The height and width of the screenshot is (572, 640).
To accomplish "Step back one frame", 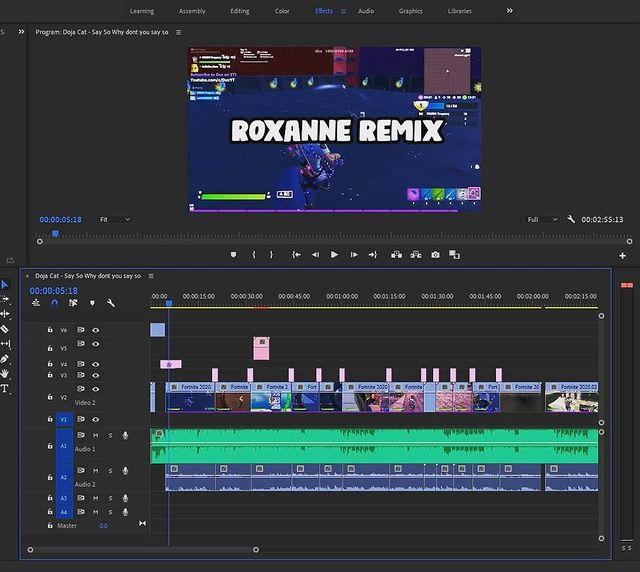I will [x=316, y=255].
